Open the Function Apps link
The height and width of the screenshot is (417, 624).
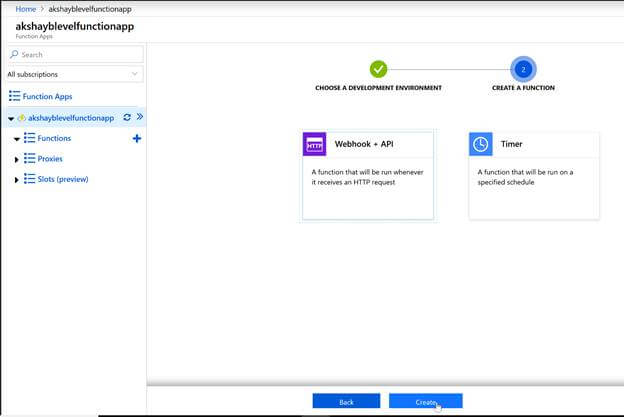tap(47, 96)
